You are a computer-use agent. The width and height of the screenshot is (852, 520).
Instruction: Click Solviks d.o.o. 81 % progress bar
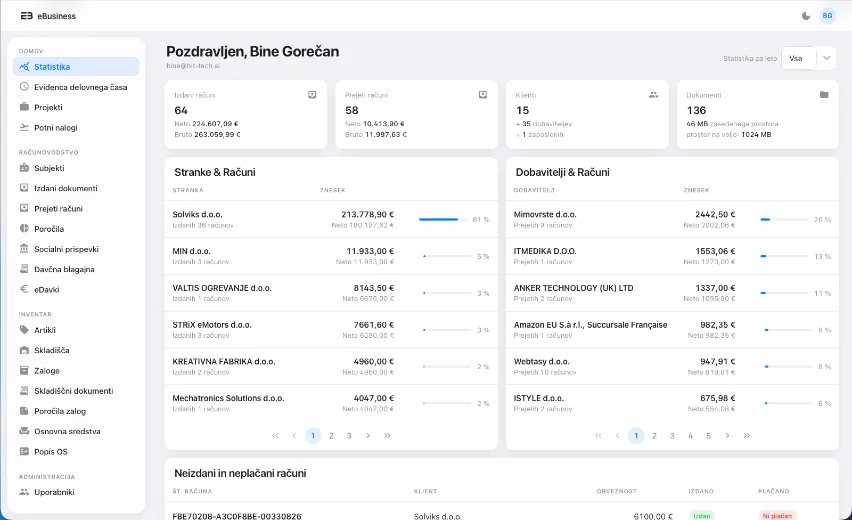click(442, 220)
